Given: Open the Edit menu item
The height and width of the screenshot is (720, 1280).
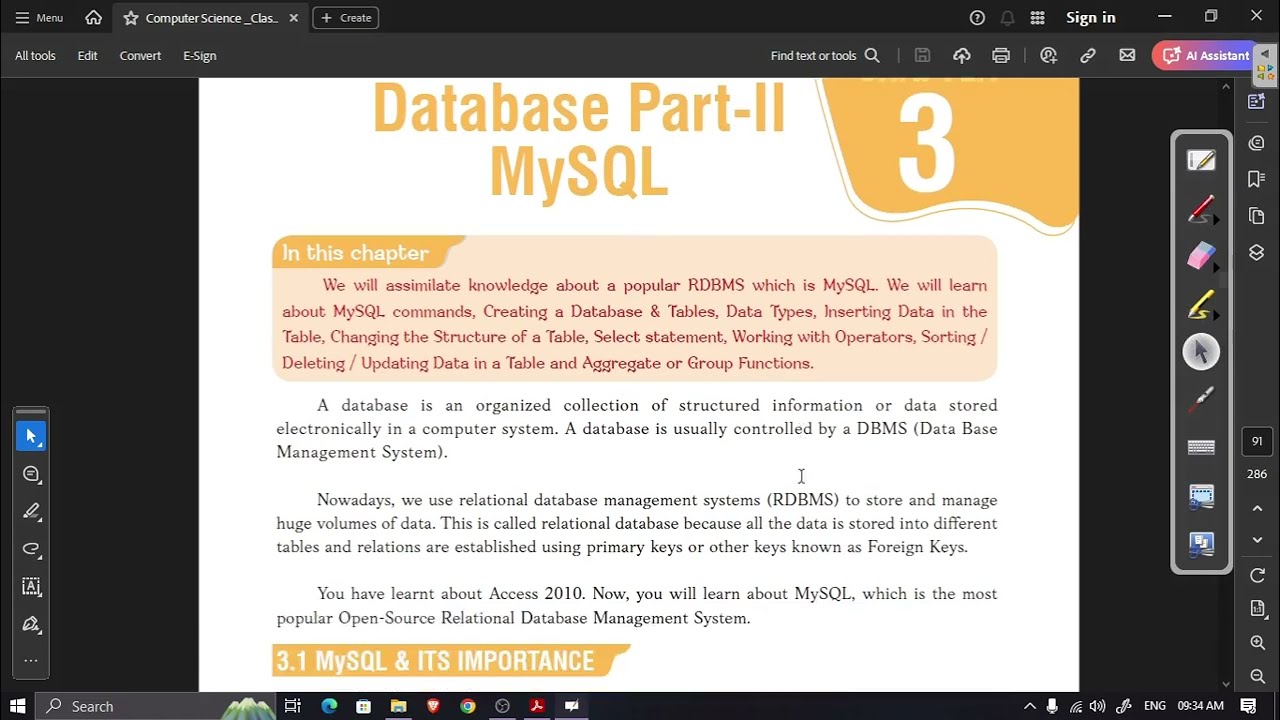Looking at the screenshot, I should pos(87,56).
